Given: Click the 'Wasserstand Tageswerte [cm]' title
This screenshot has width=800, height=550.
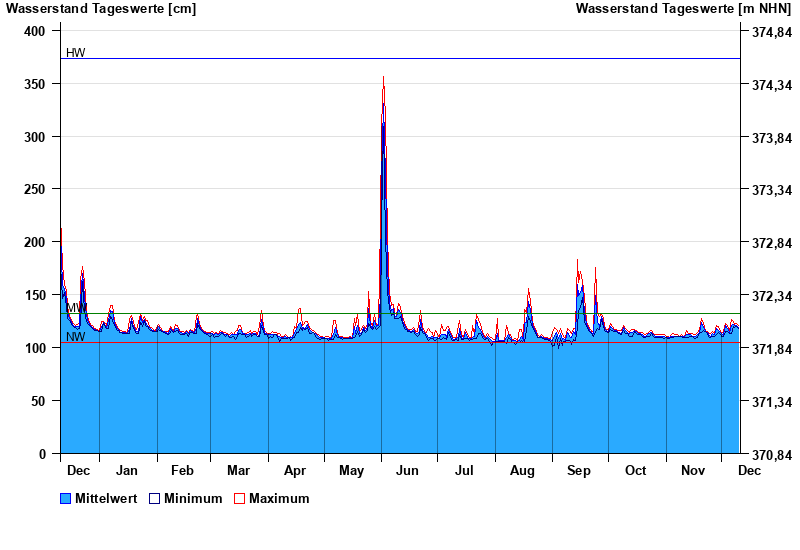Looking at the screenshot, I should [101, 9].
